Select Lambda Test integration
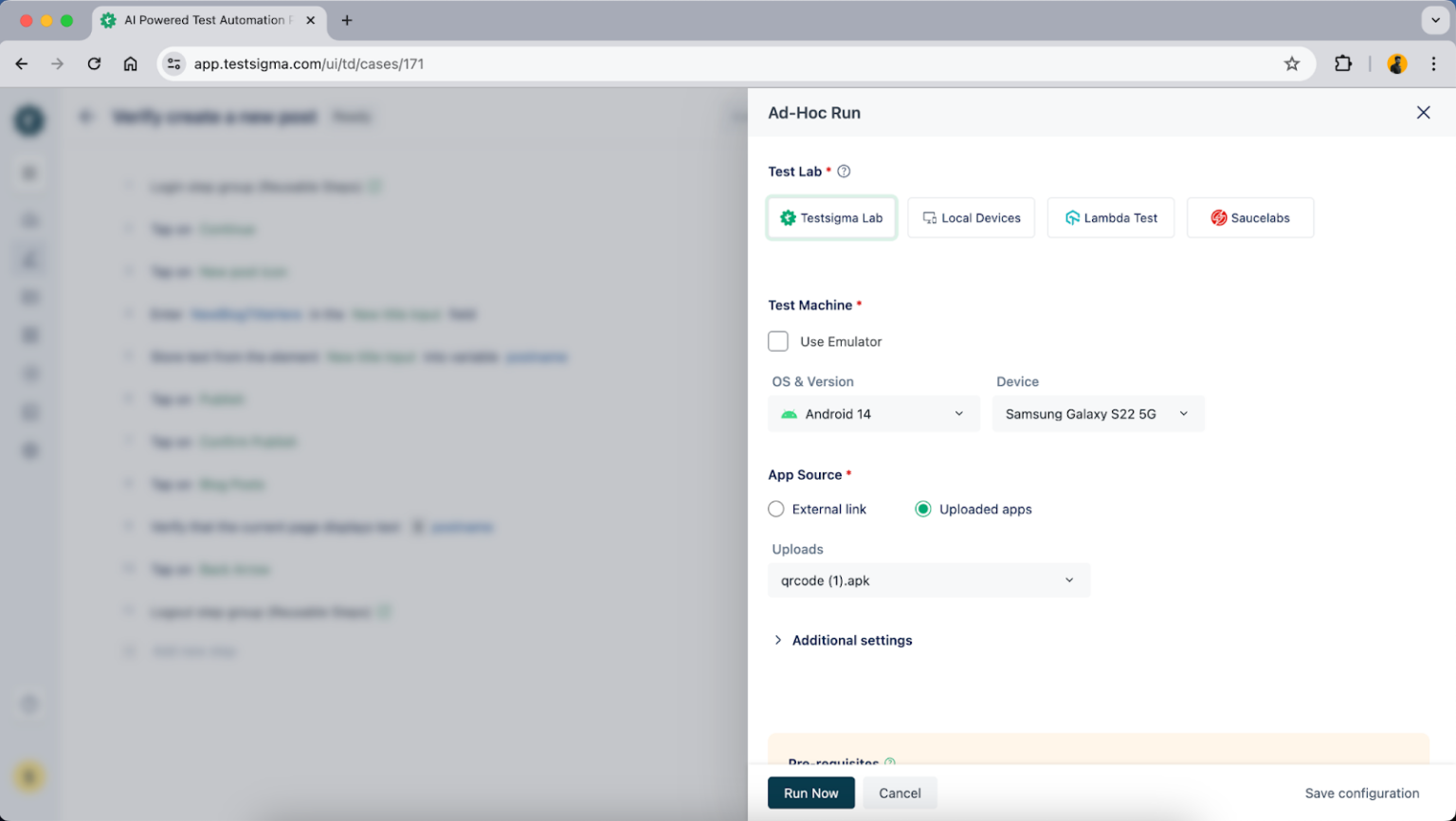 point(1110,217)
